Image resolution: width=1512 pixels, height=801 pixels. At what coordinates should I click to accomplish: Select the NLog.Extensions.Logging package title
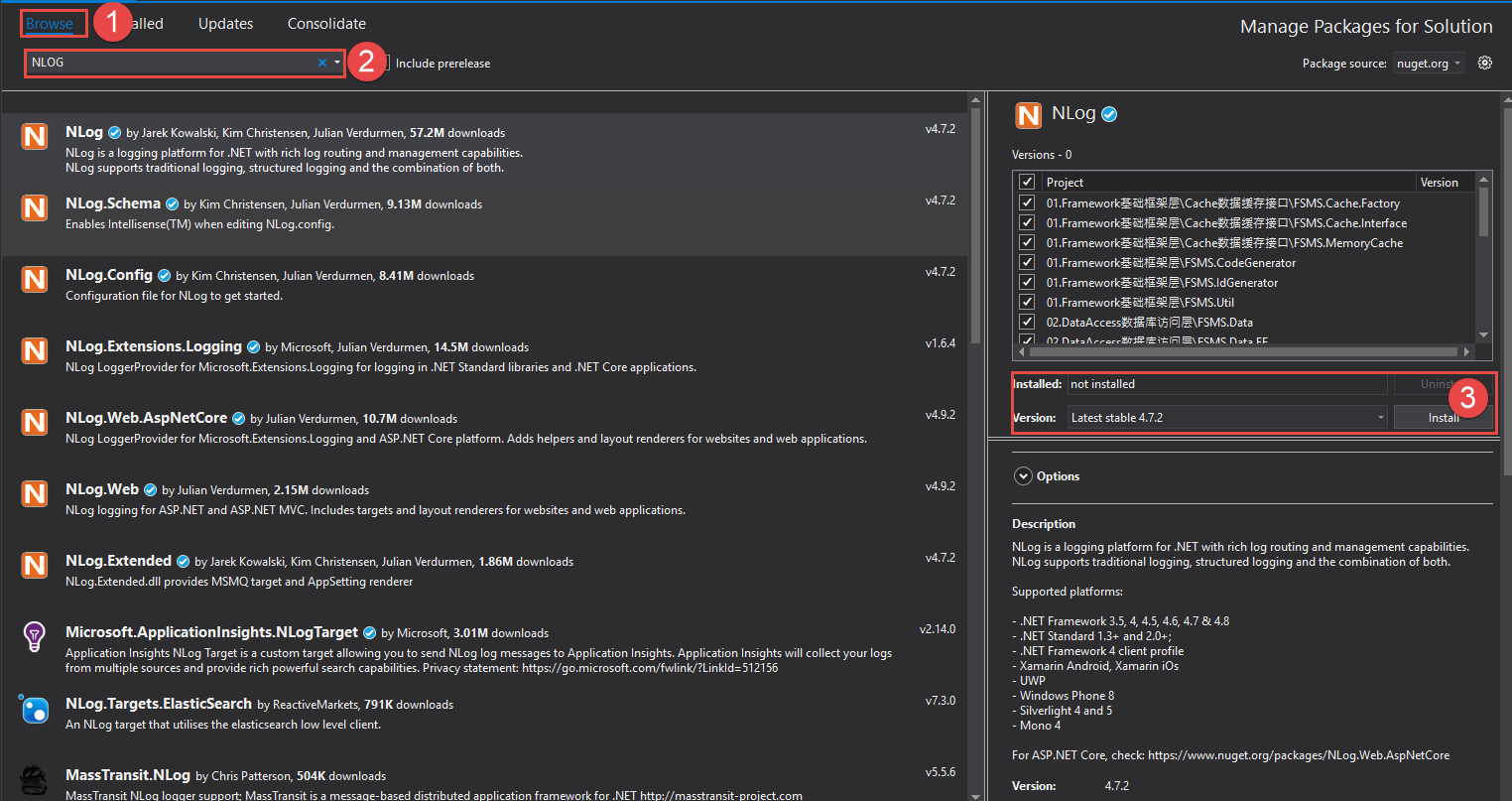pos(154,346)
